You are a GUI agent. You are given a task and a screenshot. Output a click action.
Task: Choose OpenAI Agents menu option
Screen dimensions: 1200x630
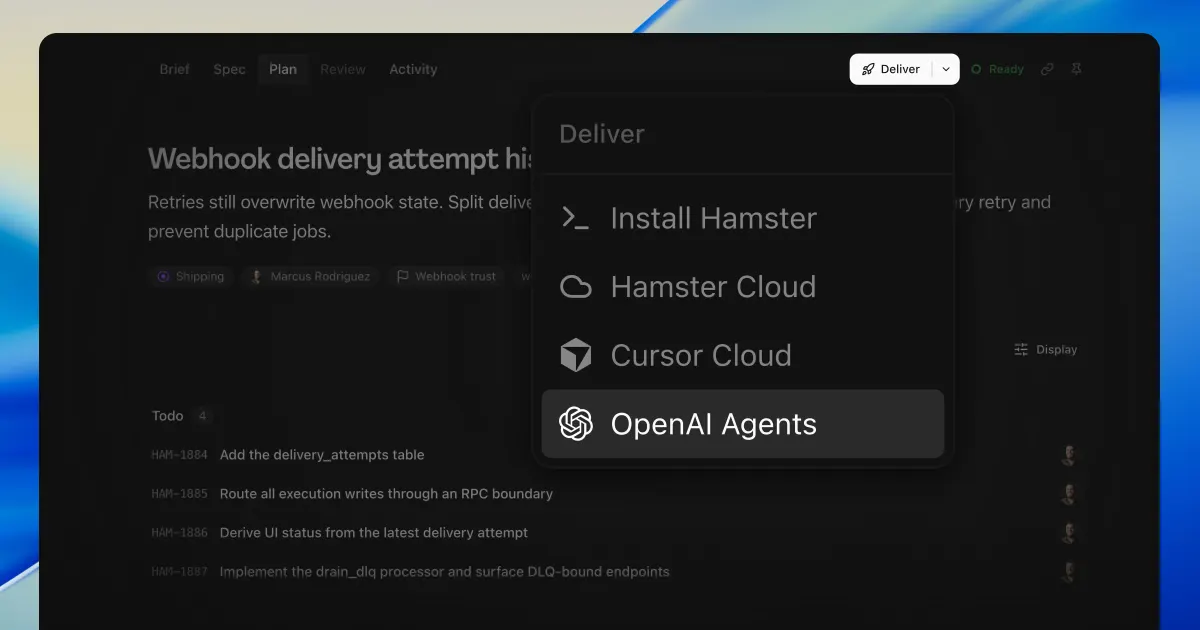click(742, 424)
